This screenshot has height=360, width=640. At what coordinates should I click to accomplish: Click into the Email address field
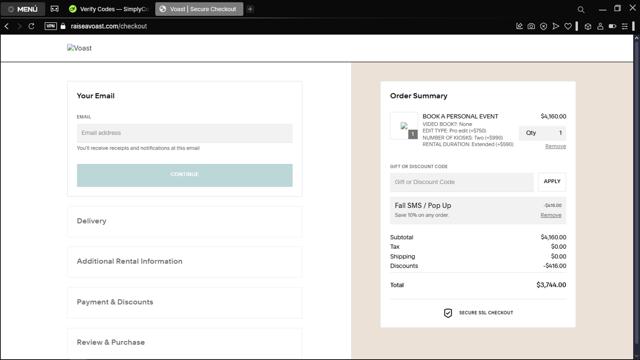point(184,133)
